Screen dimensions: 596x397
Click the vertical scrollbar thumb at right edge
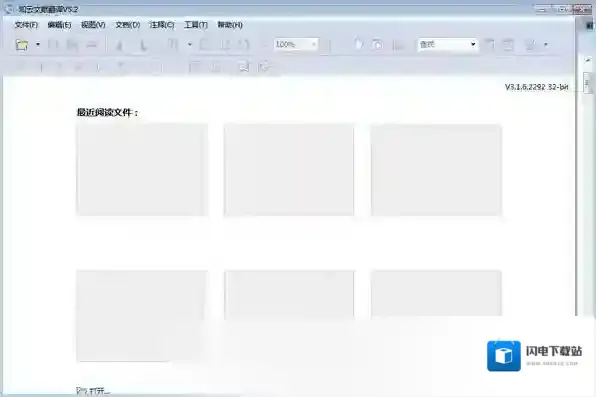588,83
